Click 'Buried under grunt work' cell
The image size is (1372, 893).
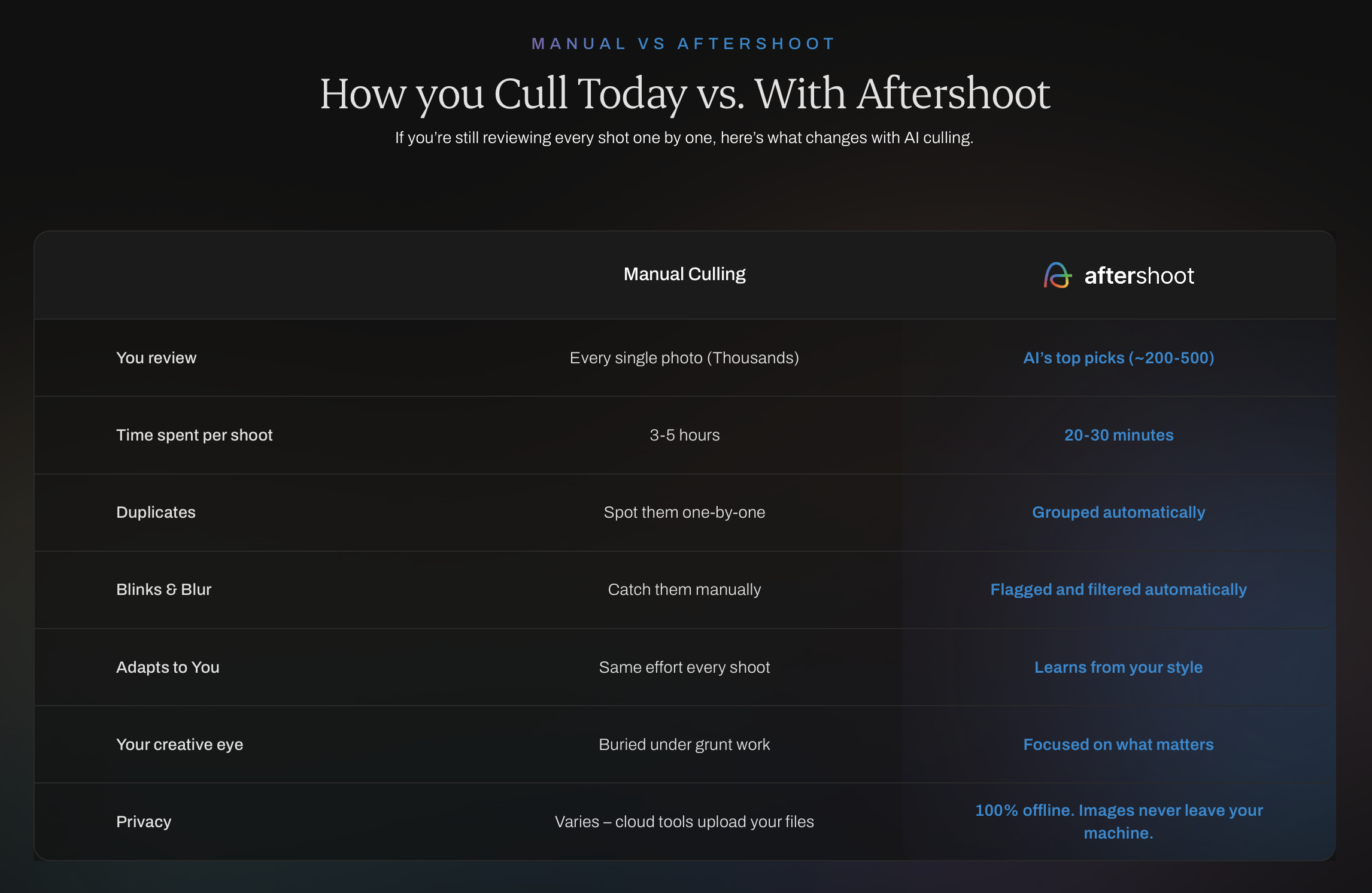[684, 745]
